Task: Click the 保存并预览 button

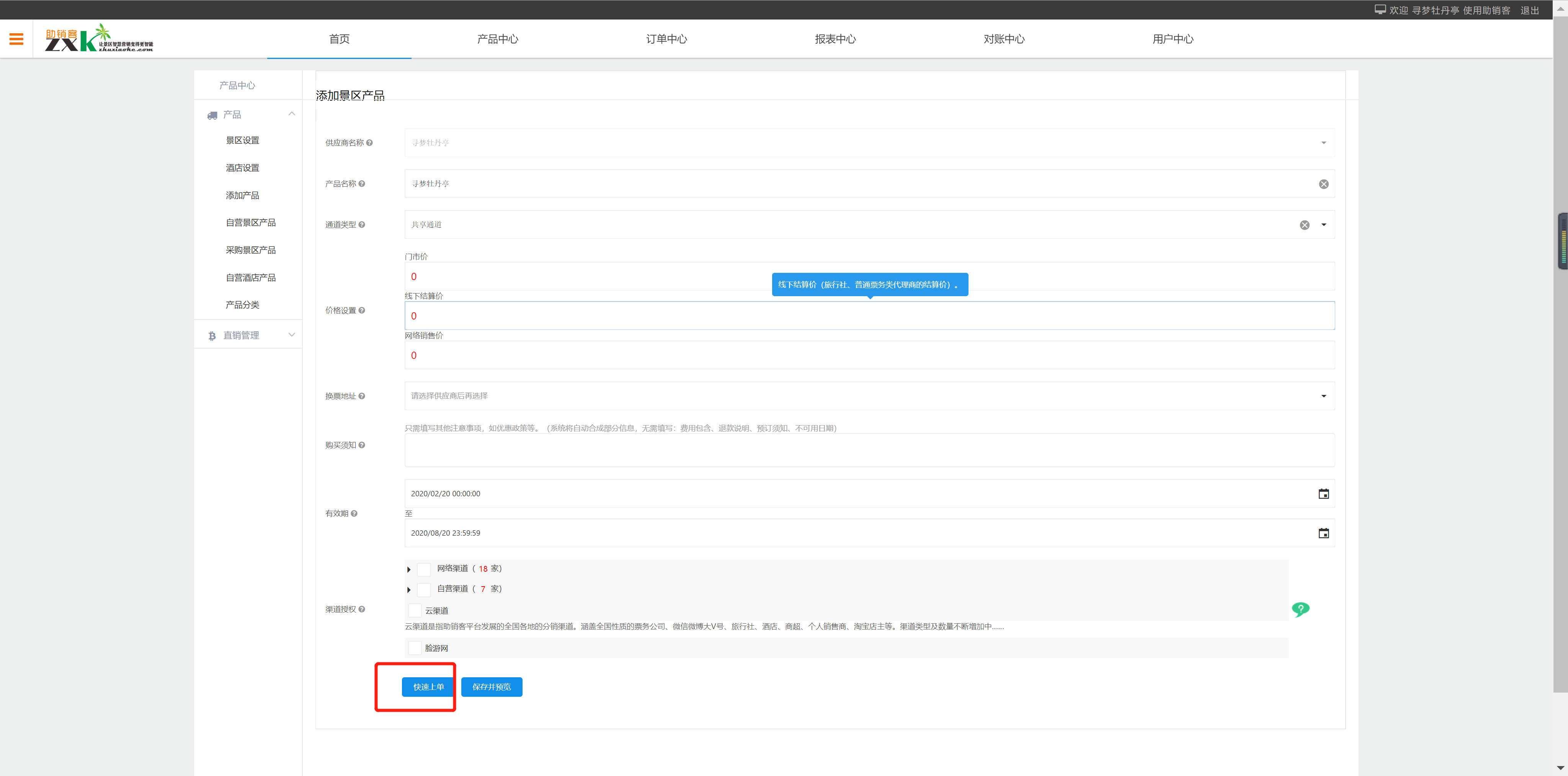Action: click(491, 687)
